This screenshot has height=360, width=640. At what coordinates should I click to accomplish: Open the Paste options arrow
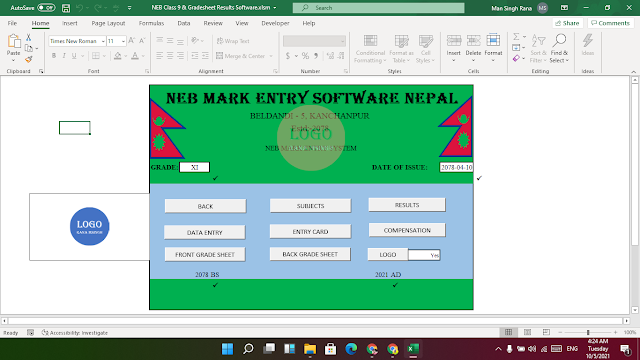tap(13, 60)
